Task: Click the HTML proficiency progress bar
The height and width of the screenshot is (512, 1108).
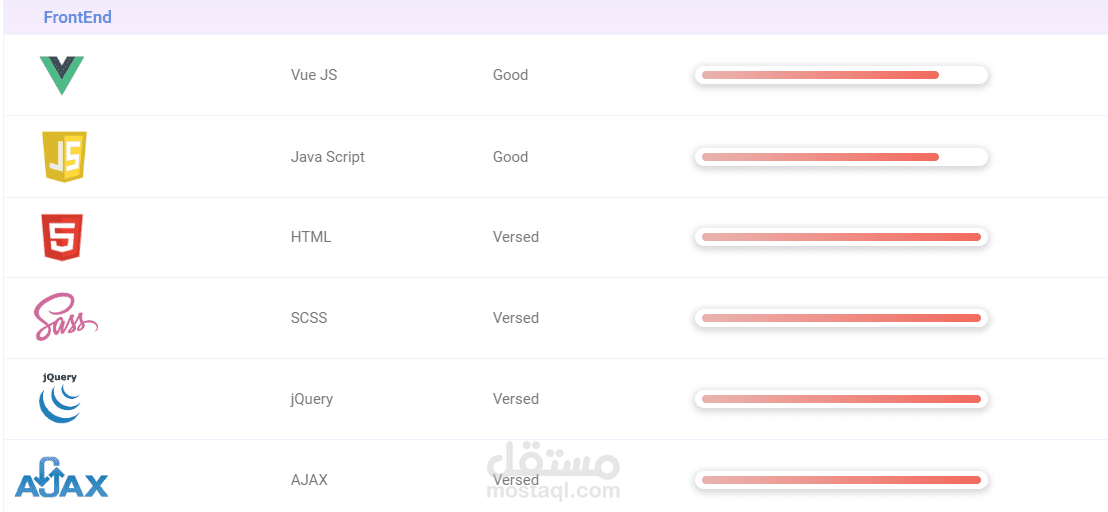Action: (x=841, y=237)
